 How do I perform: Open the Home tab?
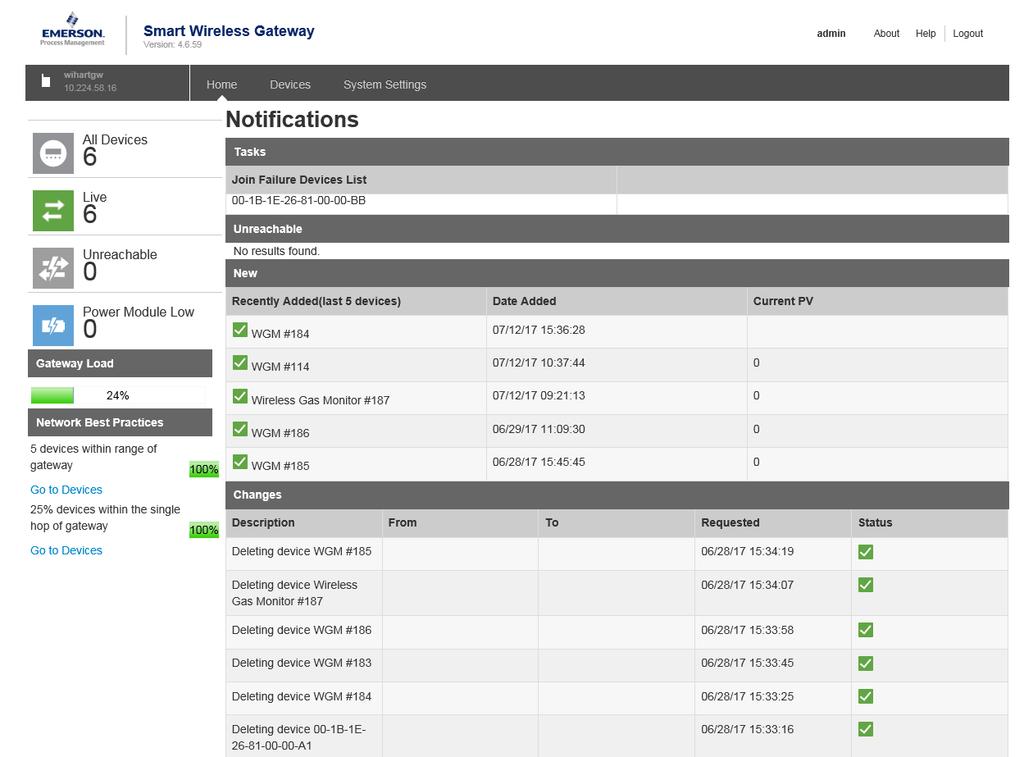click(221, 84)
